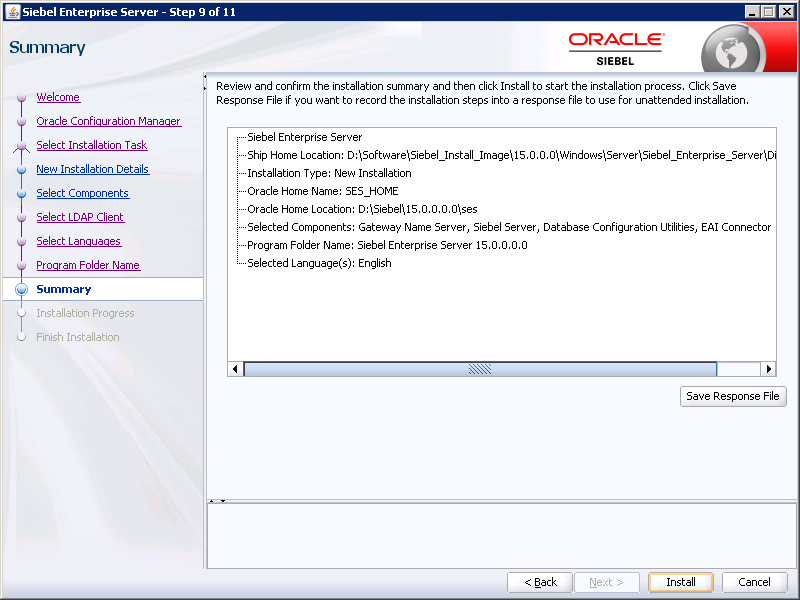Click the globe icon in the header

point(732,49)
